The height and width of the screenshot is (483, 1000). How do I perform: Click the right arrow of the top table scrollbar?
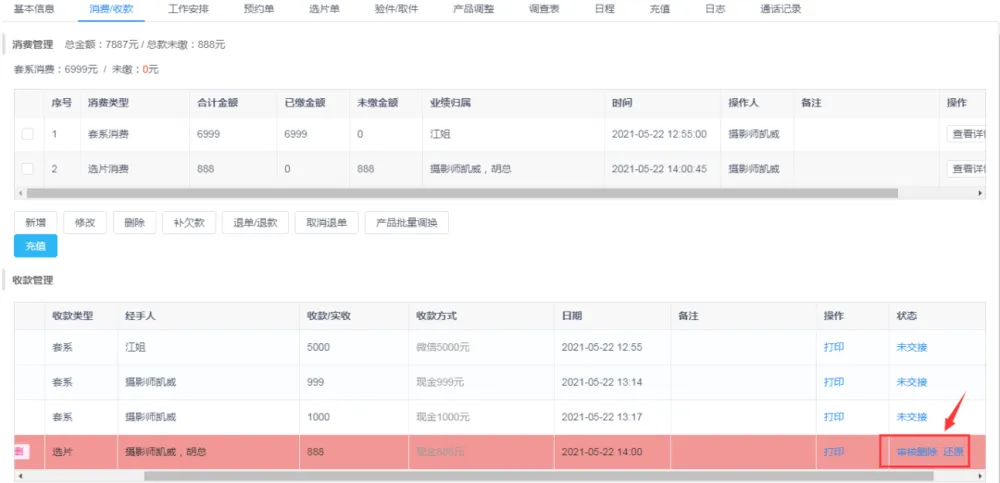tap(980, 192)
